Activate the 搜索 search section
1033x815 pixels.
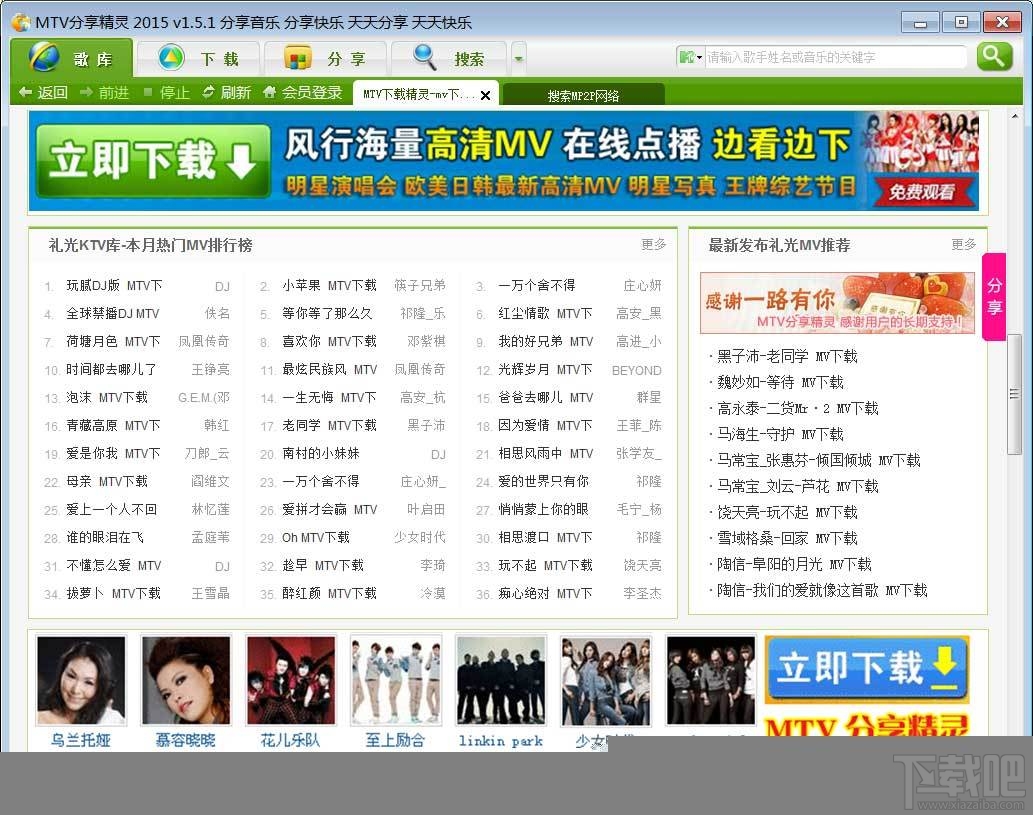[x=452, y=58]
